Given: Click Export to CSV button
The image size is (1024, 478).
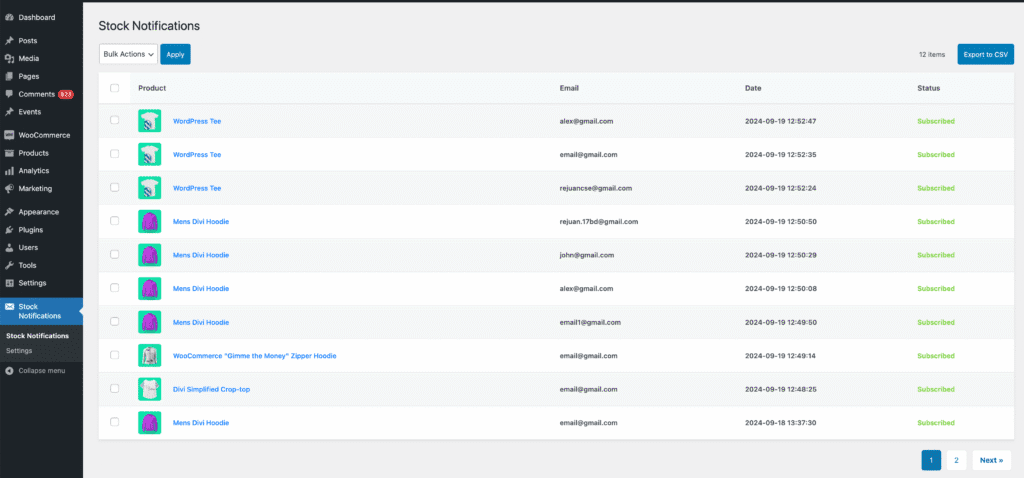Looking at the screenshot, I should (985, 54).
